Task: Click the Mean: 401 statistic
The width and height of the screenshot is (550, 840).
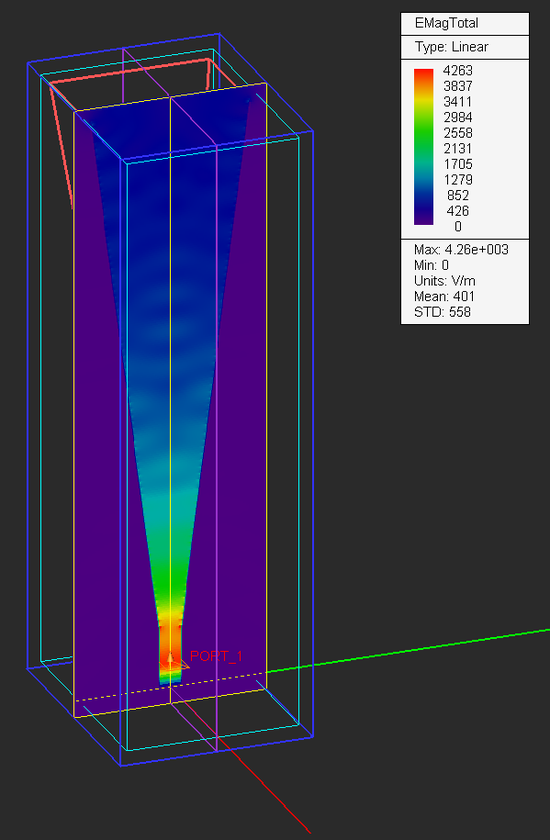Action: click(x=444, y=296)
